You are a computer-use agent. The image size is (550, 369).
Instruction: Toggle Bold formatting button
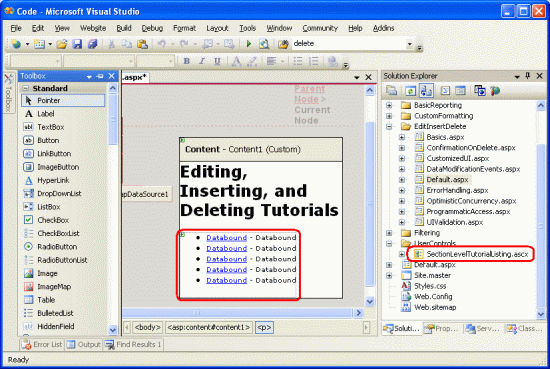point(187,61)
